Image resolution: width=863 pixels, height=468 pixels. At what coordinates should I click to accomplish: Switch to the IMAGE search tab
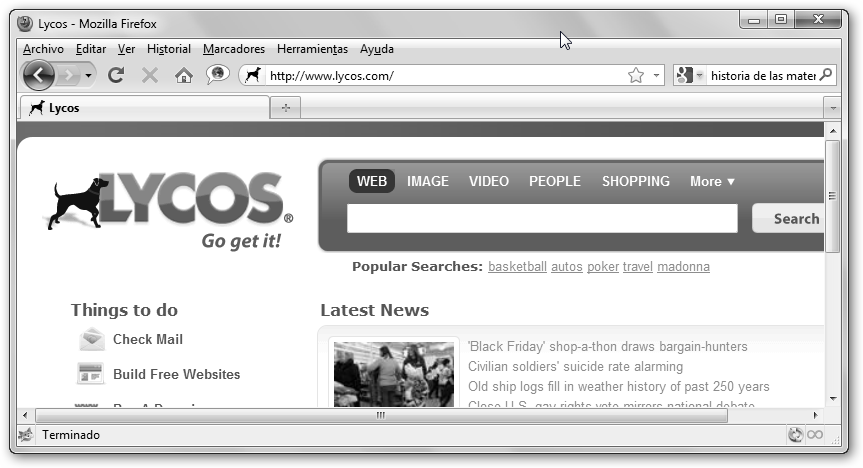coord(427,181)
